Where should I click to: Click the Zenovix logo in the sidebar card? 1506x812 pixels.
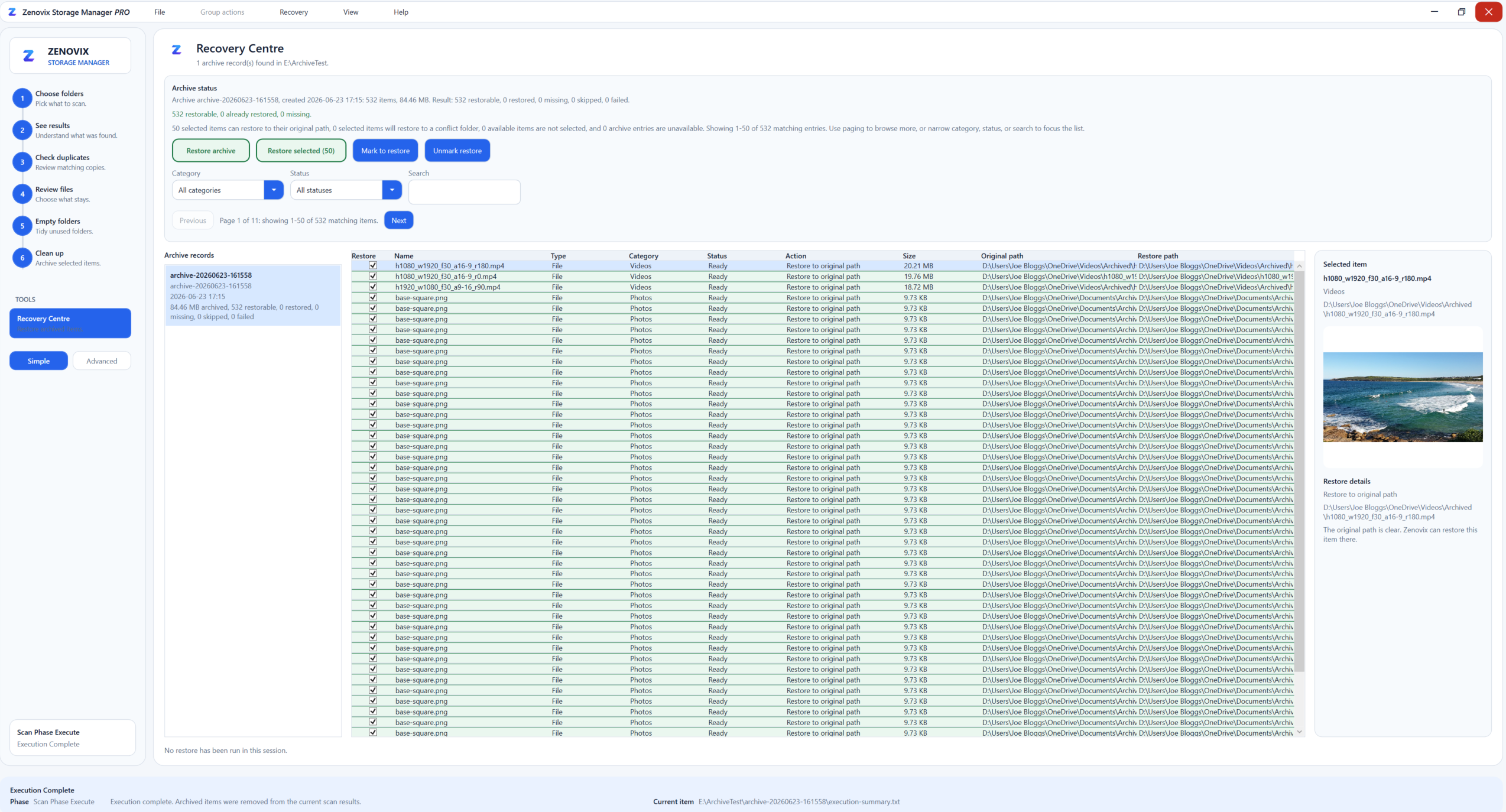point(28,56)
